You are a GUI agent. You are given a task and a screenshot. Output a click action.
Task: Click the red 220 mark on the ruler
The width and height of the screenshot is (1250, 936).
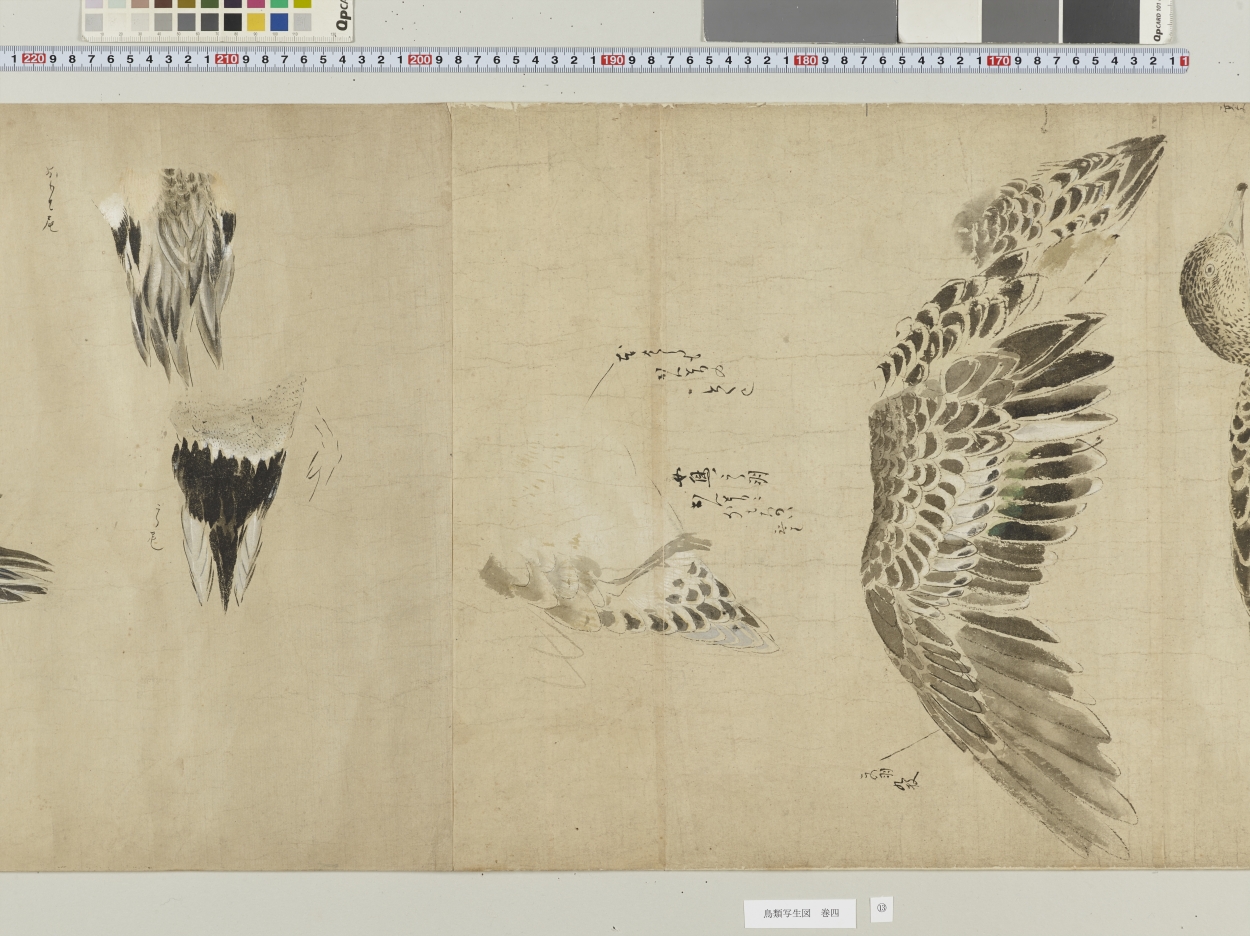(x=33, y=60)
